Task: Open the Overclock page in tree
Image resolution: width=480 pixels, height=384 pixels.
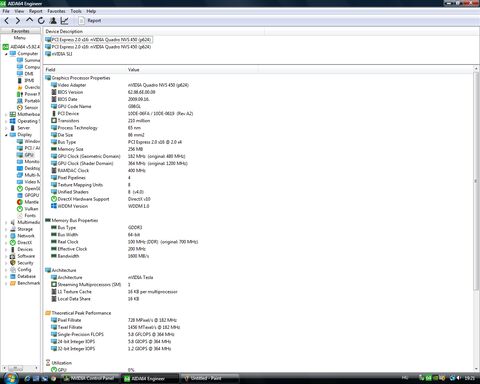Action: [28, 87]
